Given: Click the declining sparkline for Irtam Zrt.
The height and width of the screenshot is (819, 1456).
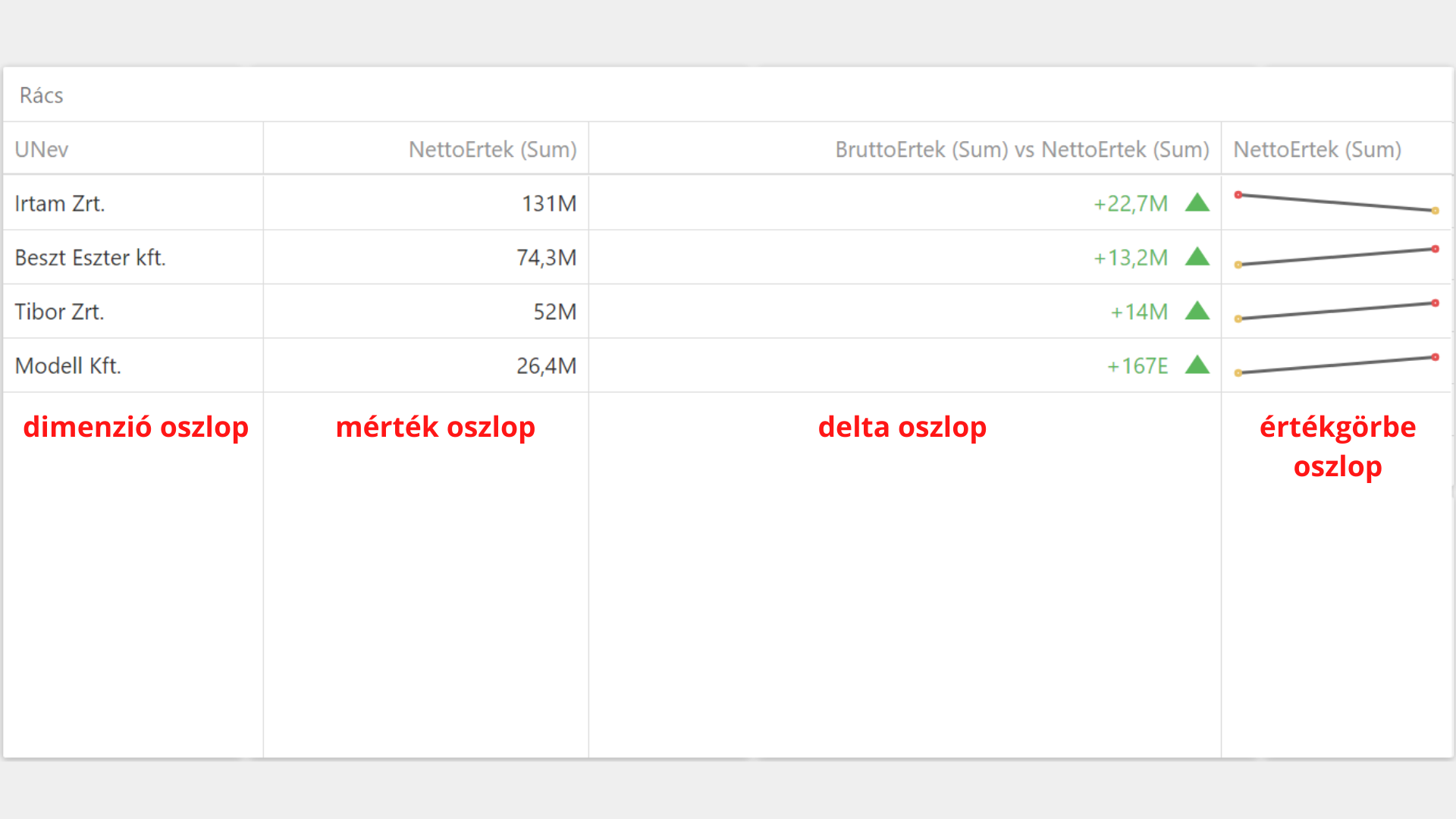Looking at the screenshot, I should tap(1336, 202).
